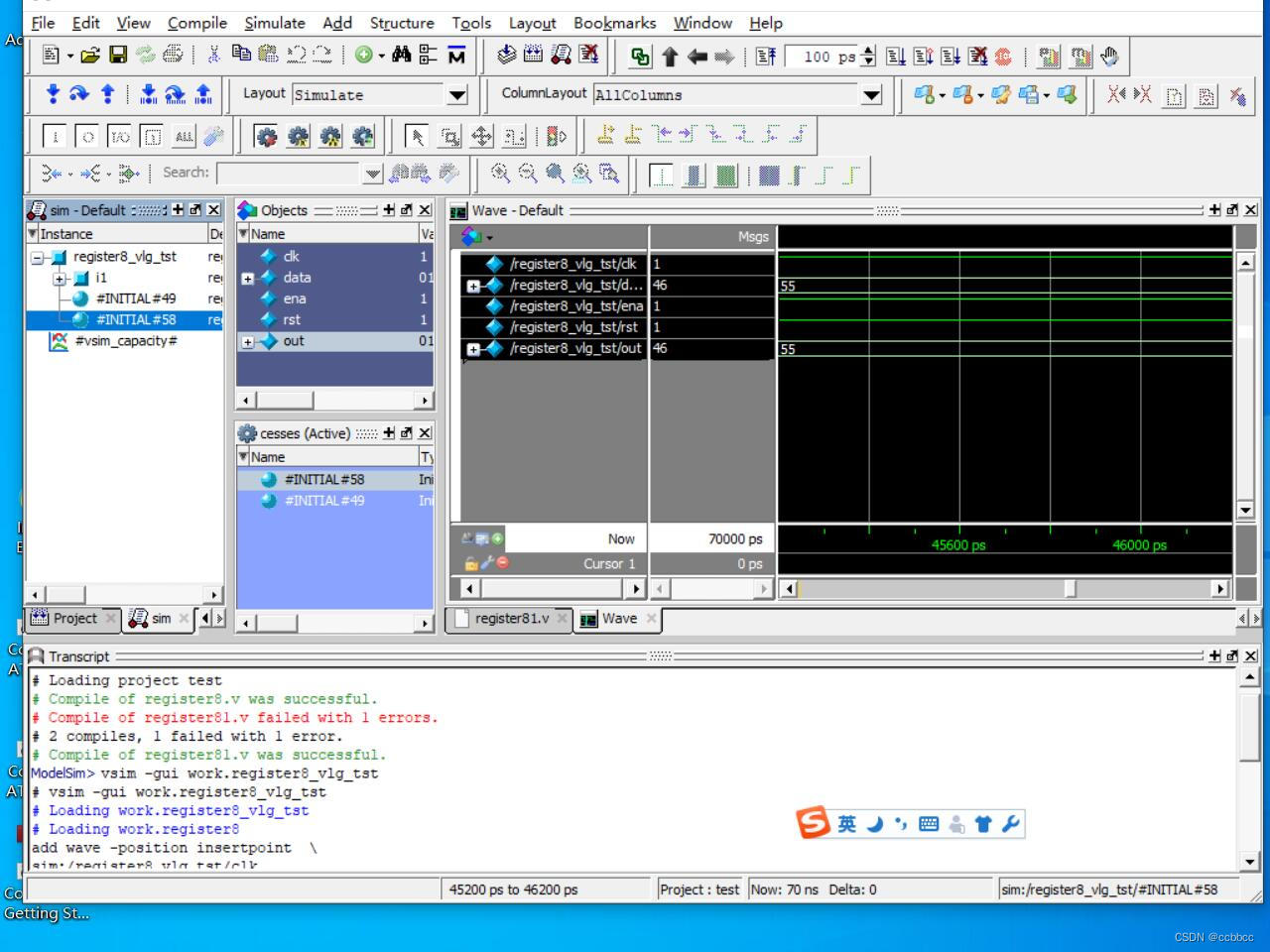Screen dimensions: 1270x952
Task: Expand the i1 instance node
Action: [60, 279]
